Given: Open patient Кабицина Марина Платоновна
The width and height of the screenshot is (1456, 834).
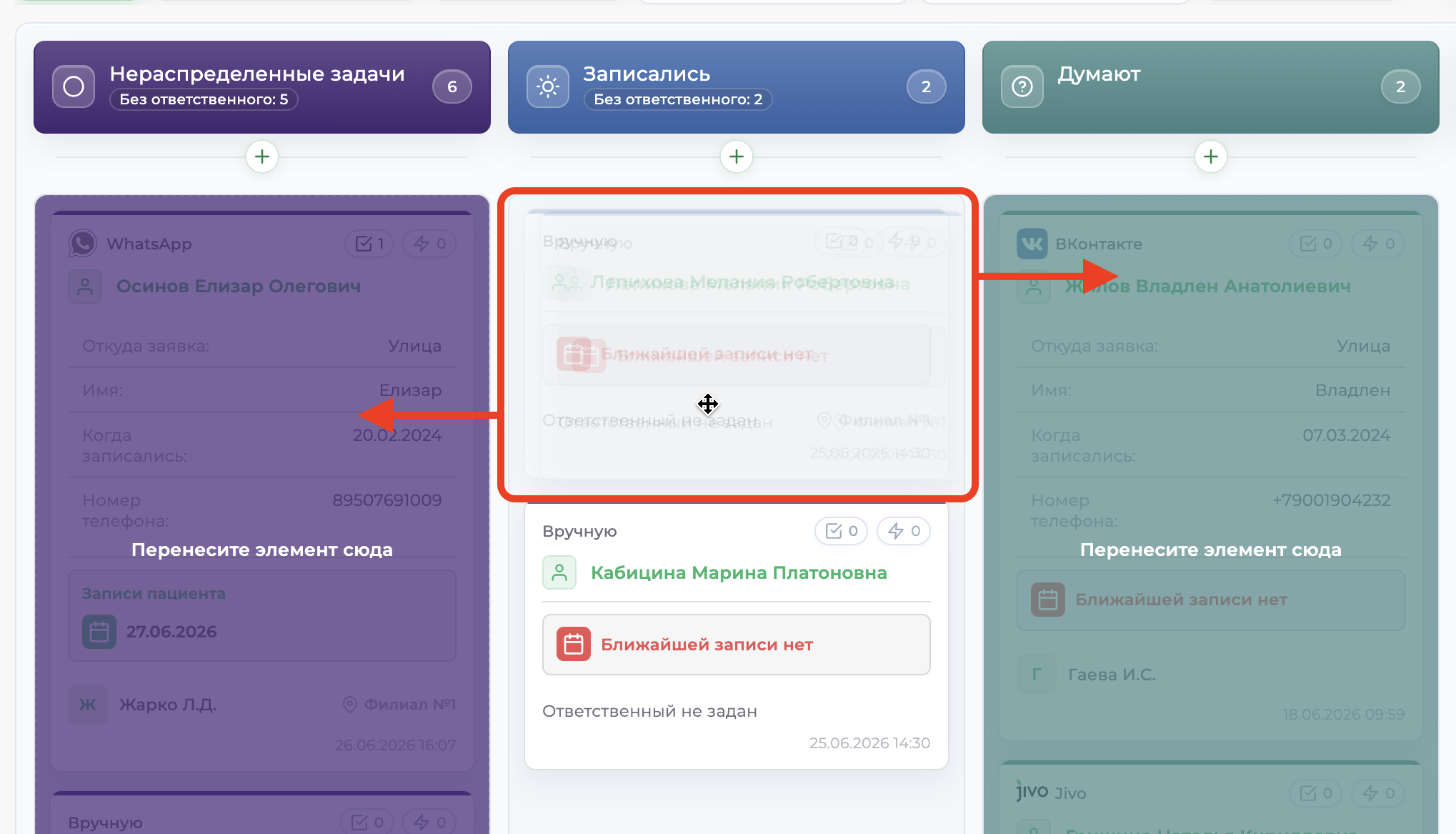Looking at the screenshot, I should click(x=739, y=573).
